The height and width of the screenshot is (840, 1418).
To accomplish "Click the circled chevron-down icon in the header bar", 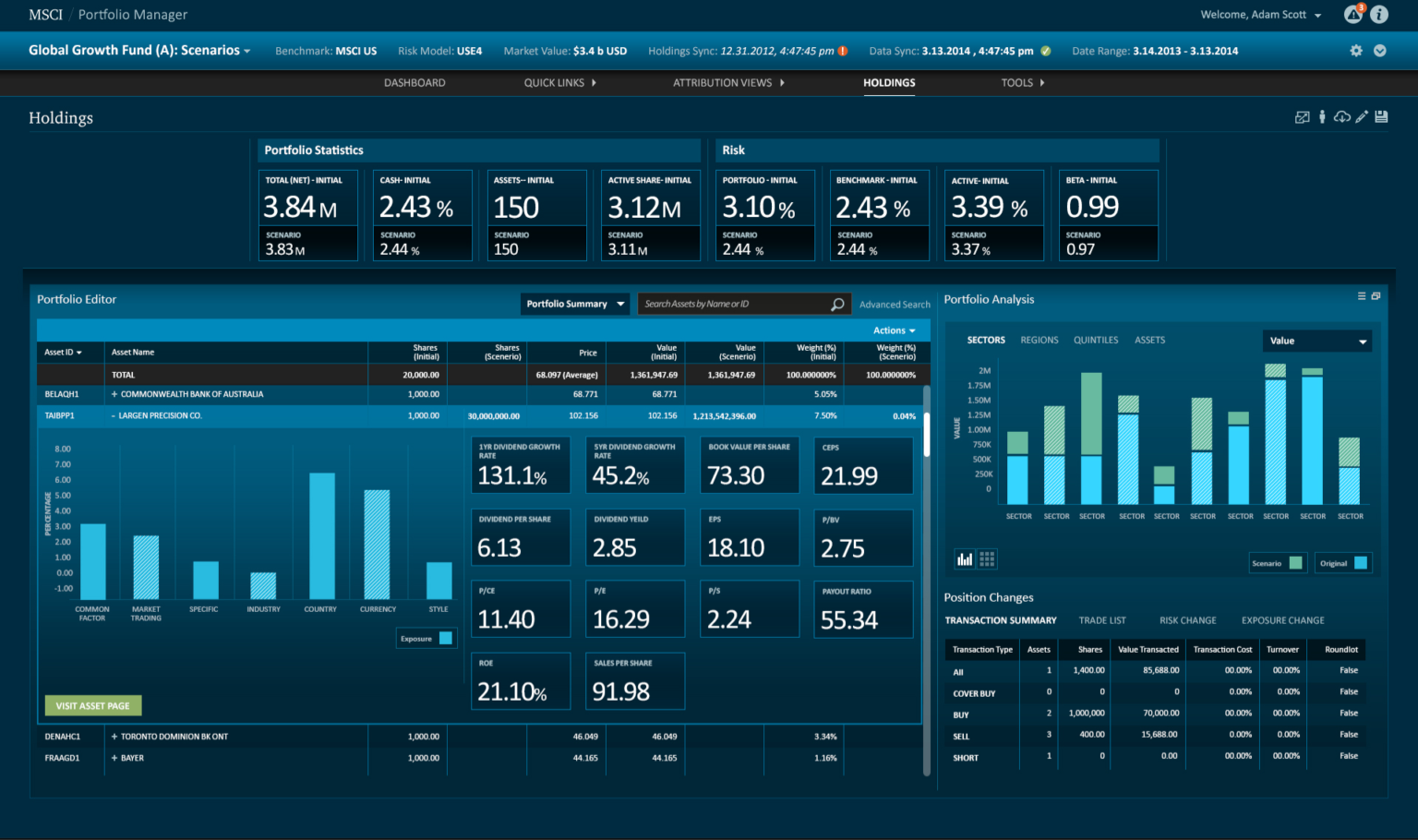I will (x=1379, y=51).
